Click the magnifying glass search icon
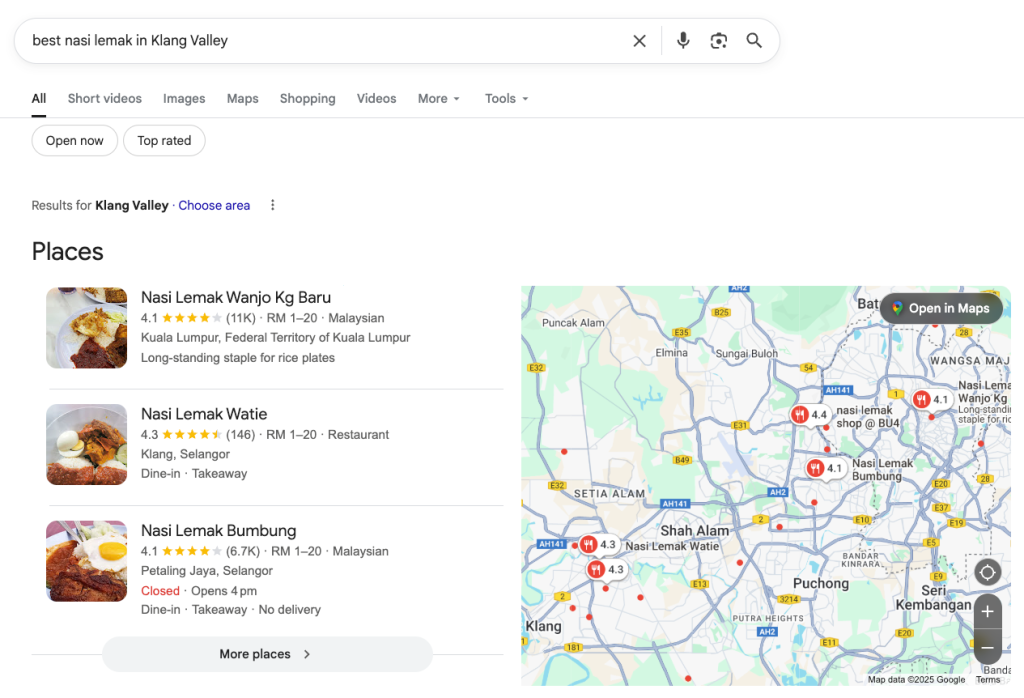 [x=754, y=41]
